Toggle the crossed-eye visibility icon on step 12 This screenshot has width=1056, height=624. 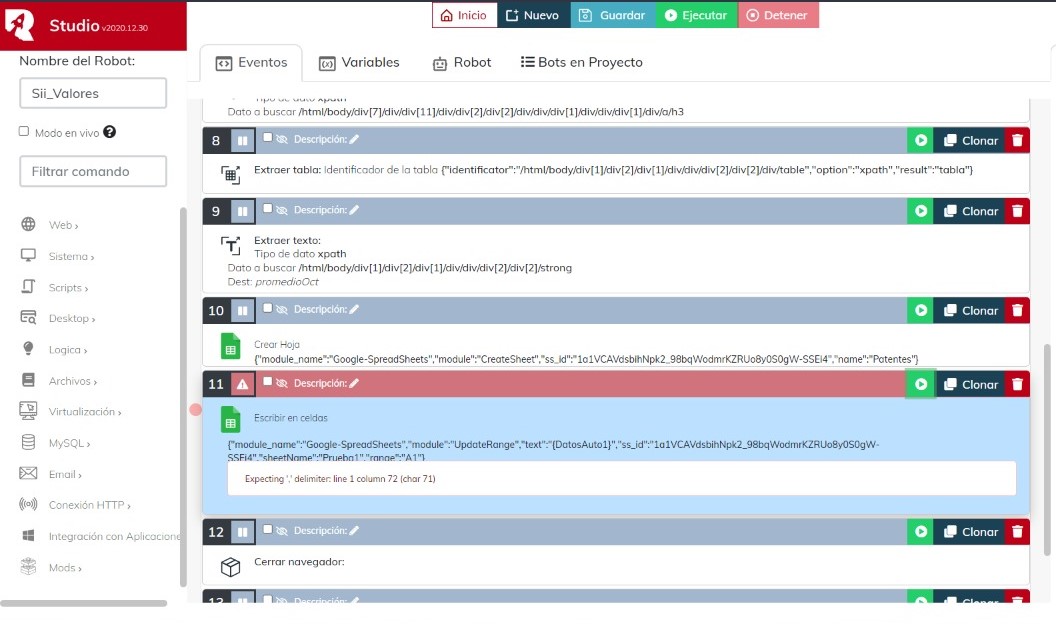281,531
